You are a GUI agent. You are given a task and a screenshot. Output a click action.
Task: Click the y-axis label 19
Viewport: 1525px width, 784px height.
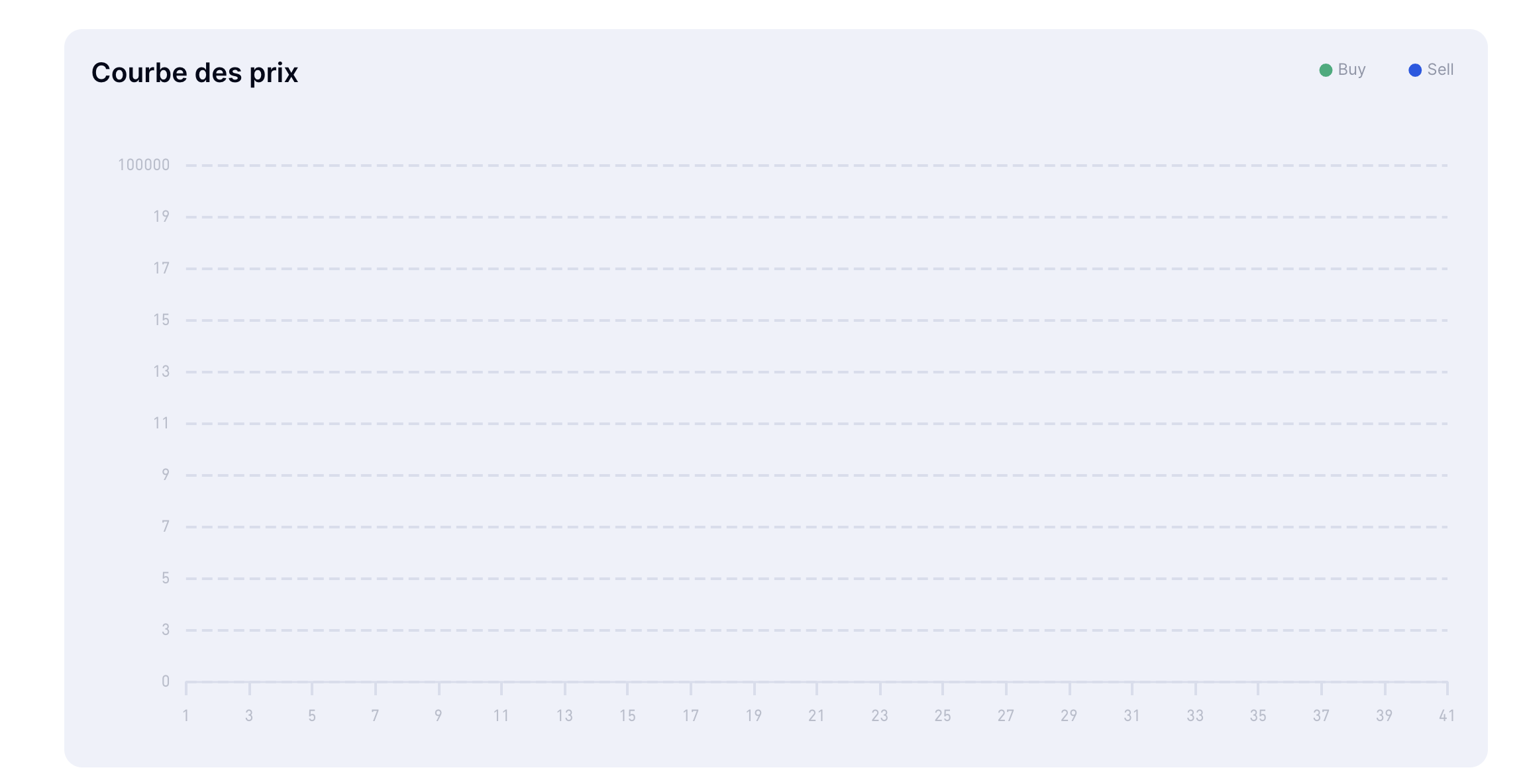(161, 217)
